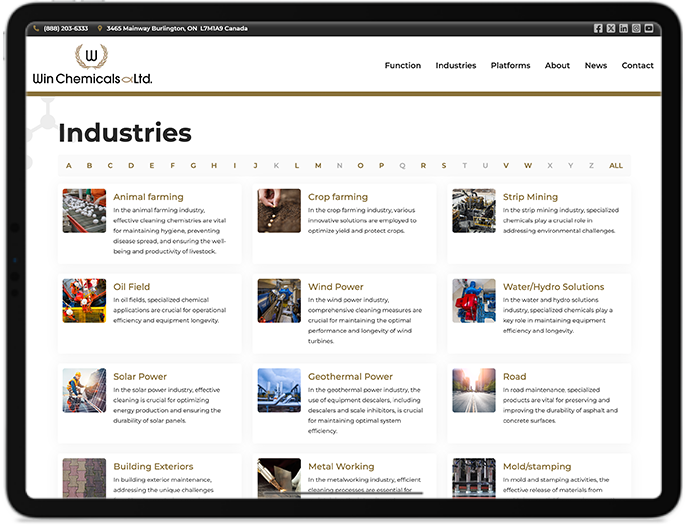Click the Building Exteriors paving thumbnail
This screenshot has height=526, width=686.
tap(84, 479)
